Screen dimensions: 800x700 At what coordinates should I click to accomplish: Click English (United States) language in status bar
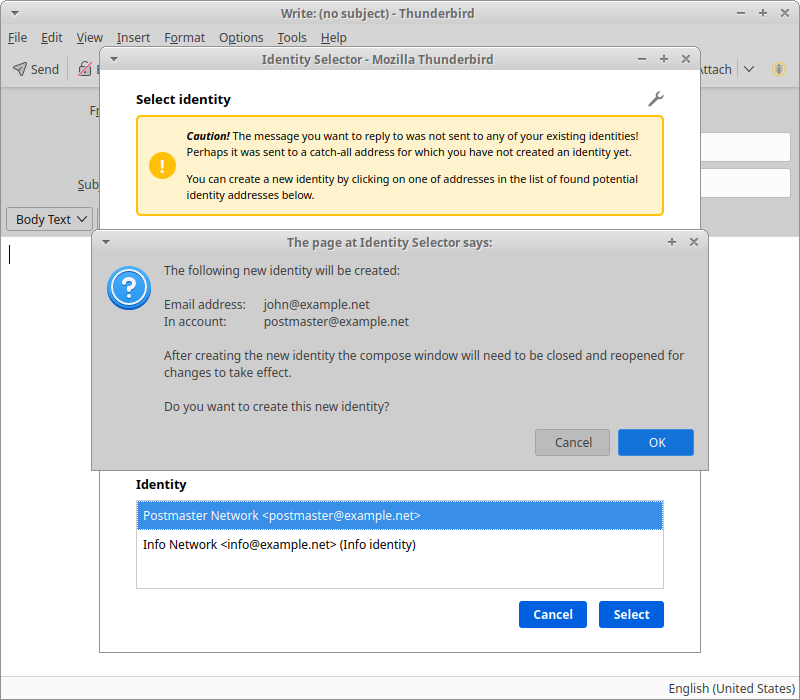731,688
